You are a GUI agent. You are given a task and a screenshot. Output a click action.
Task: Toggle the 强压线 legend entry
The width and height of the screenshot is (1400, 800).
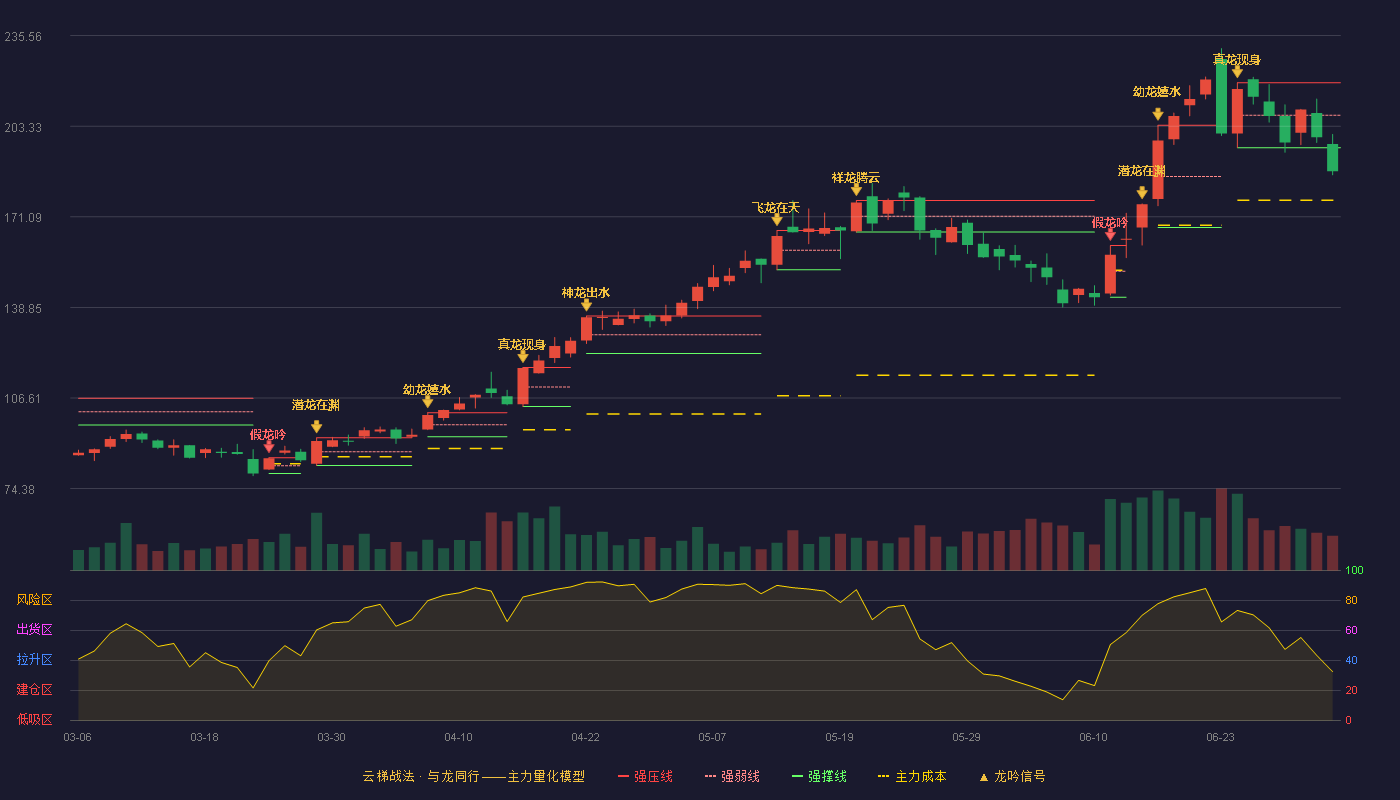pos(646,776)
